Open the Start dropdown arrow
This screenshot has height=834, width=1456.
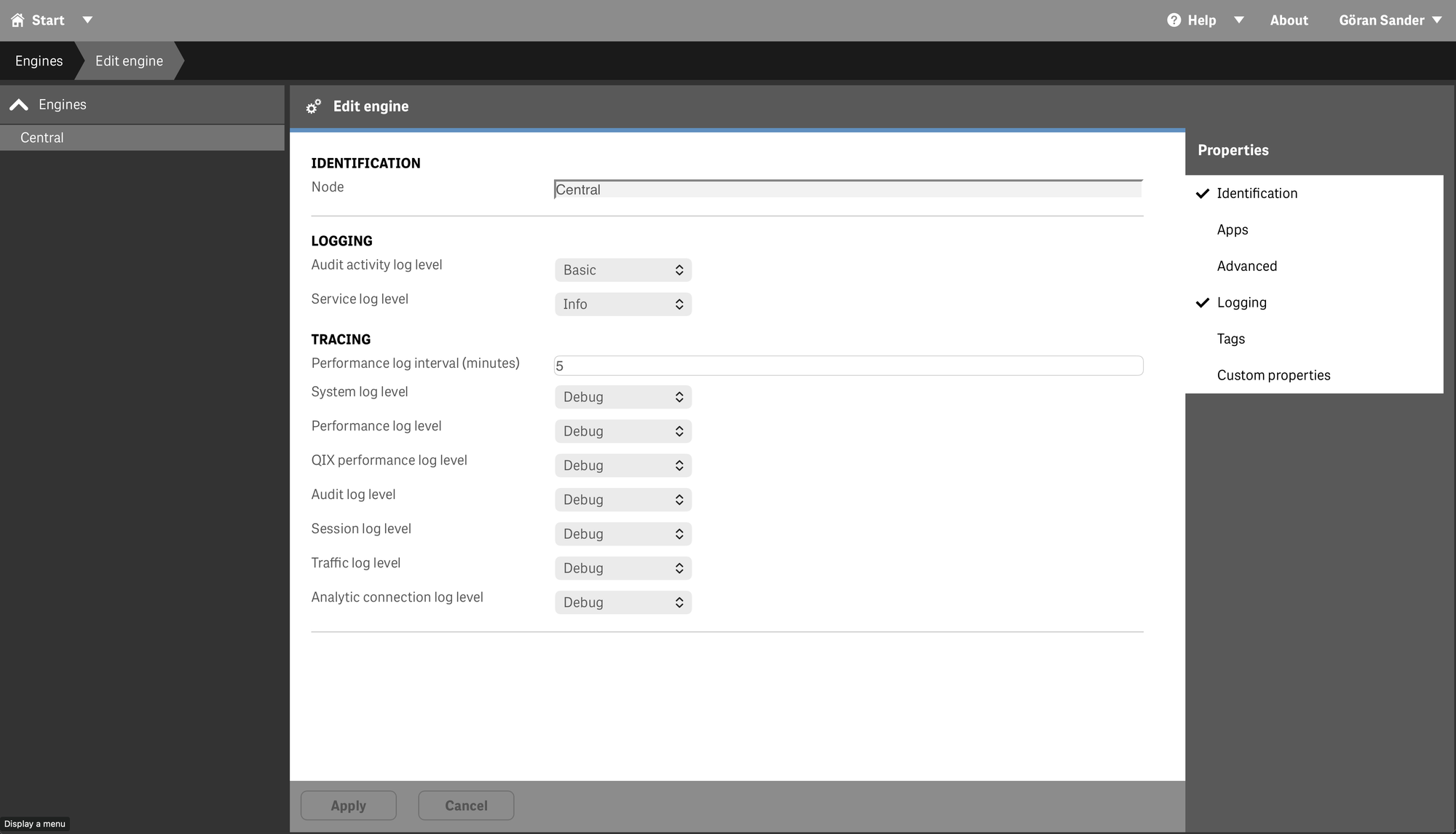tap(87, 20)
